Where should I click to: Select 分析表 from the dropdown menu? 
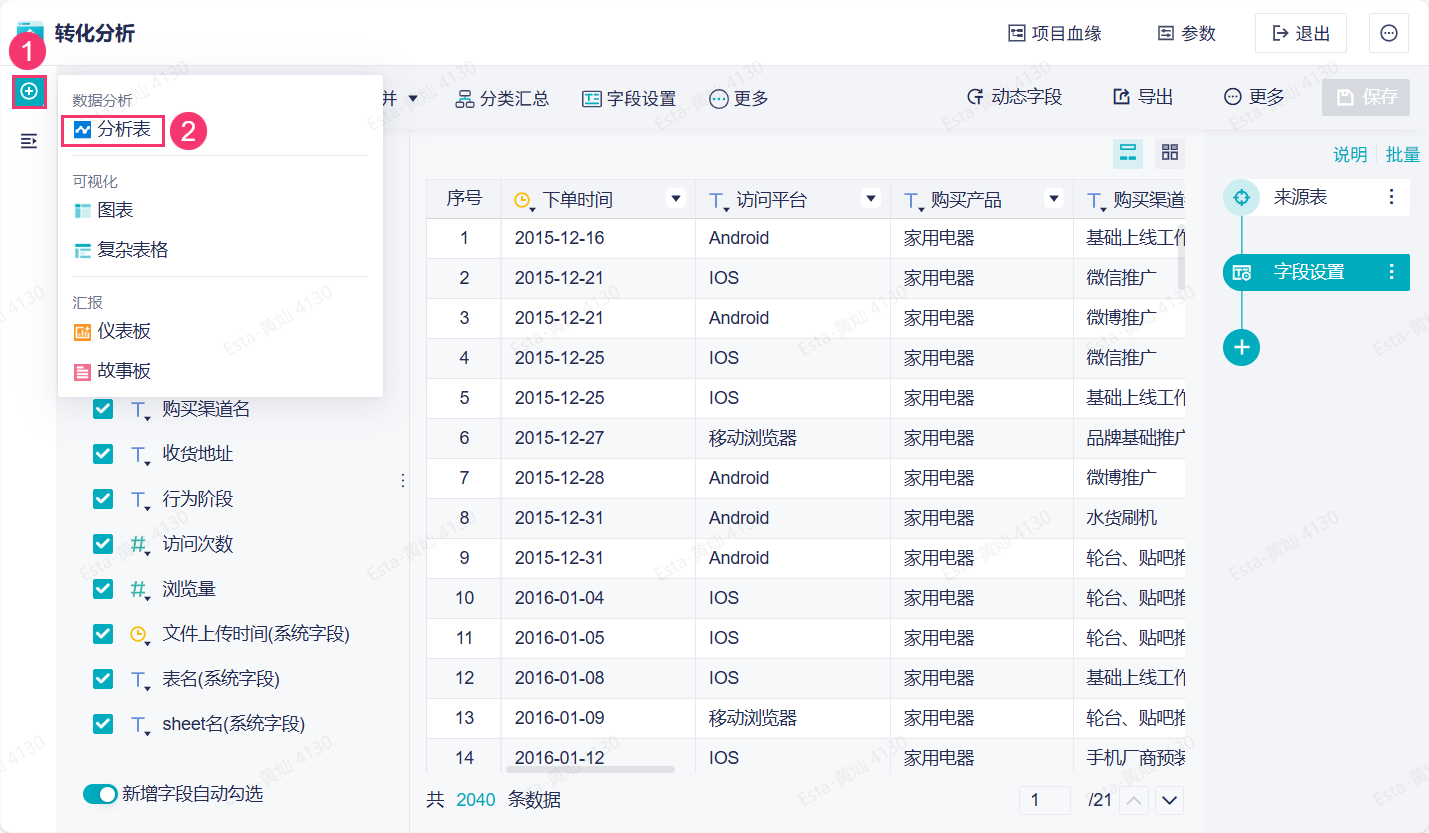[113, 130]
